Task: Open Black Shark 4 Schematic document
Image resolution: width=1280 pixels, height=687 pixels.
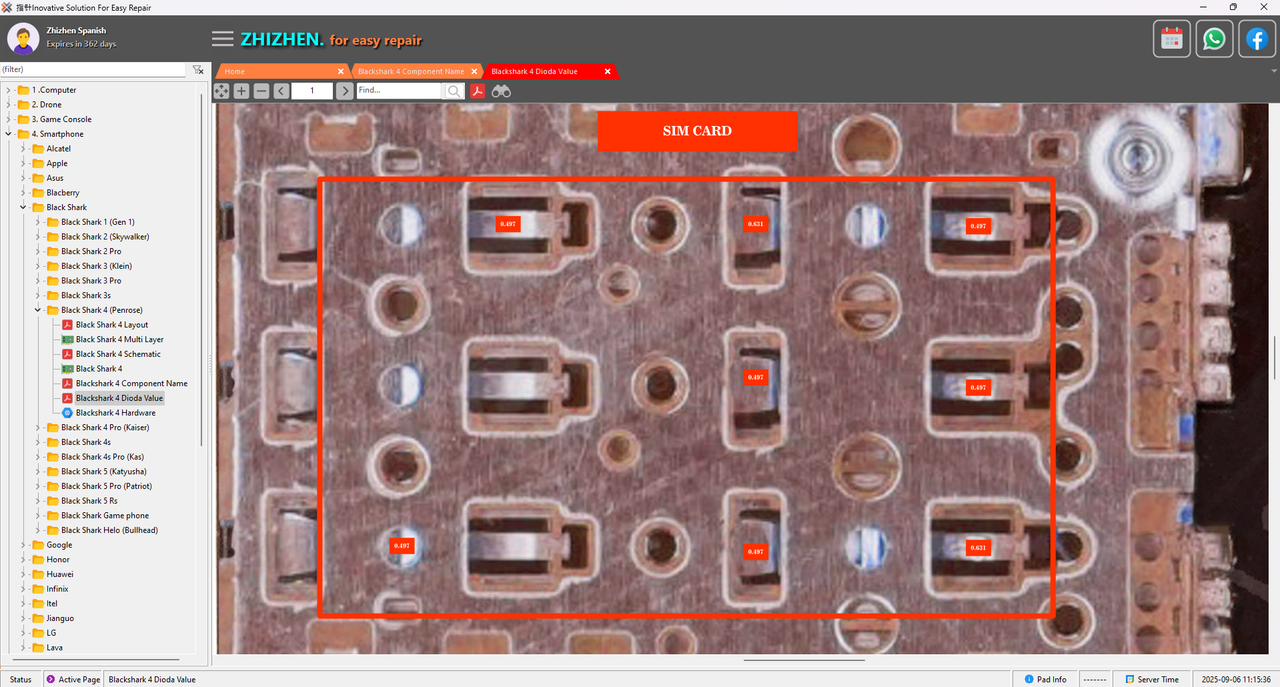Action: click(118, 354)
